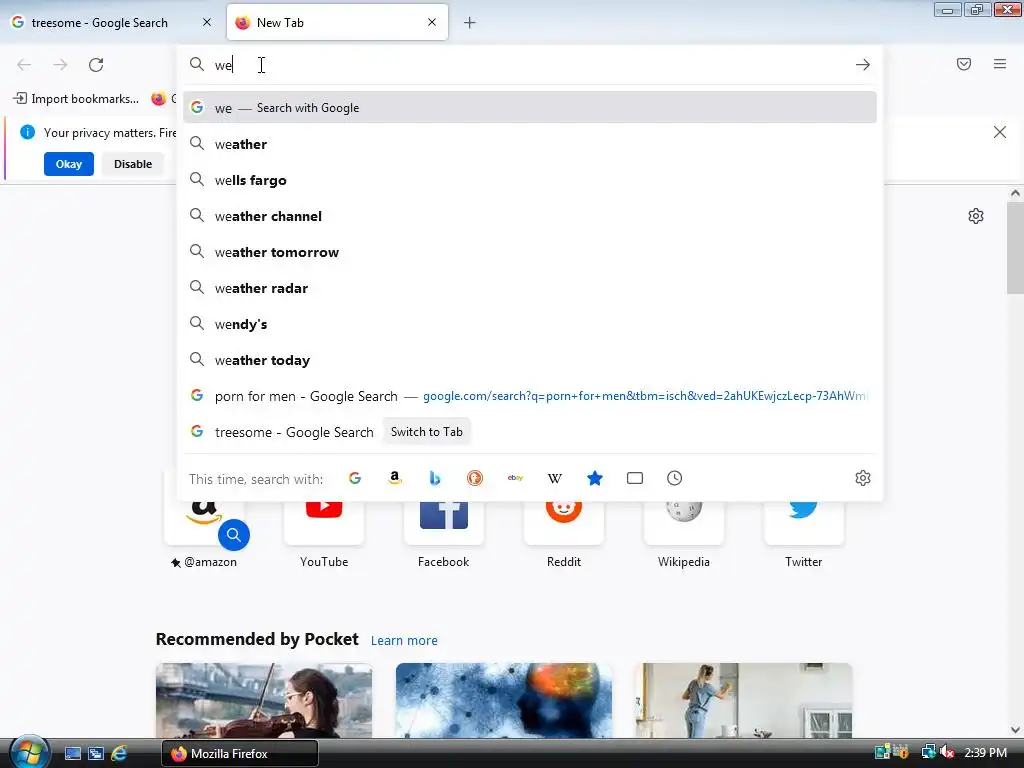Viewport: 1024px width, 768px height.
Task: Choose eBay one-off search icon
Action: tap(515, 478)
